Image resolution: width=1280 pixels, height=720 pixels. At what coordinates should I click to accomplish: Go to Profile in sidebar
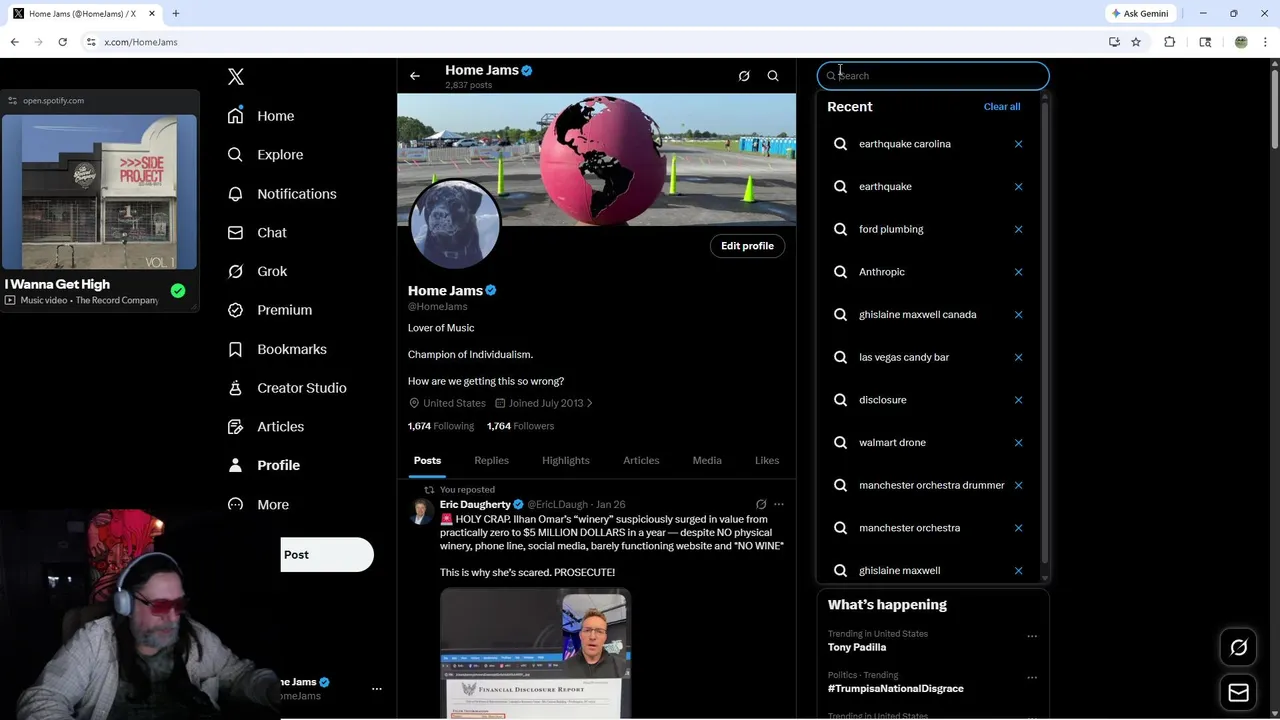tap(263, 465)
